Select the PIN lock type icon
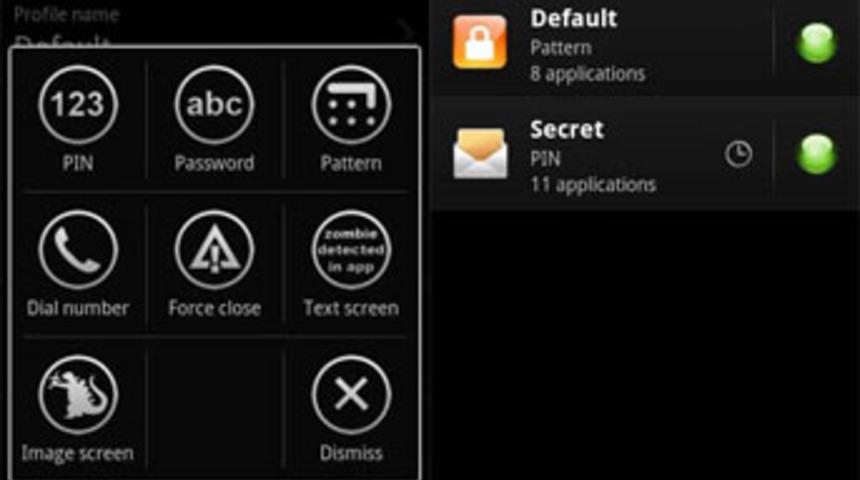 pos(78,104)
